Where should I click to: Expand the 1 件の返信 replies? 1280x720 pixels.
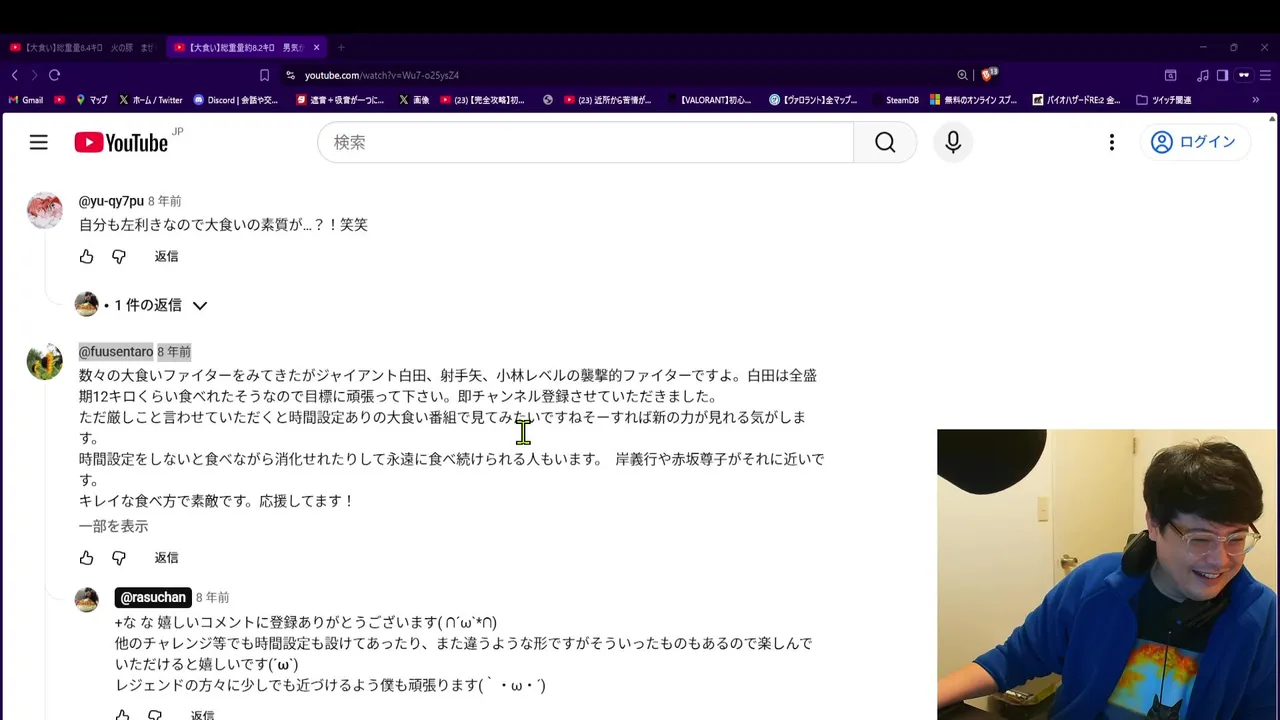pyautogui.click(x=142, y=305)
